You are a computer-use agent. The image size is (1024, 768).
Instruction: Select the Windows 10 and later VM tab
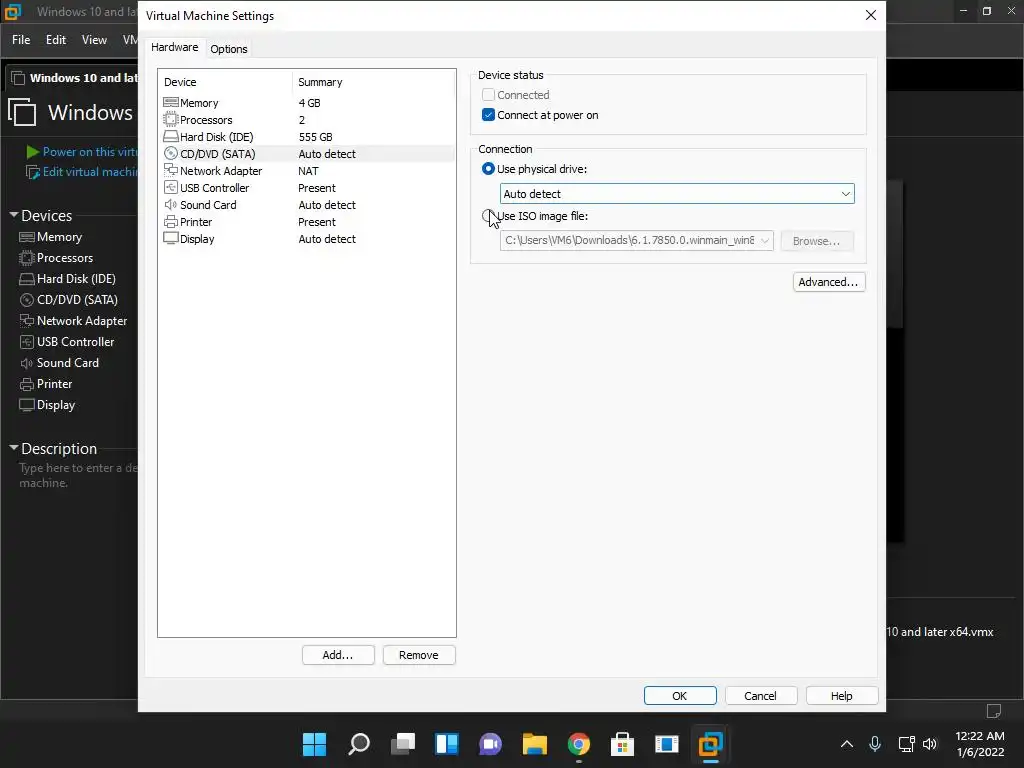73,78
